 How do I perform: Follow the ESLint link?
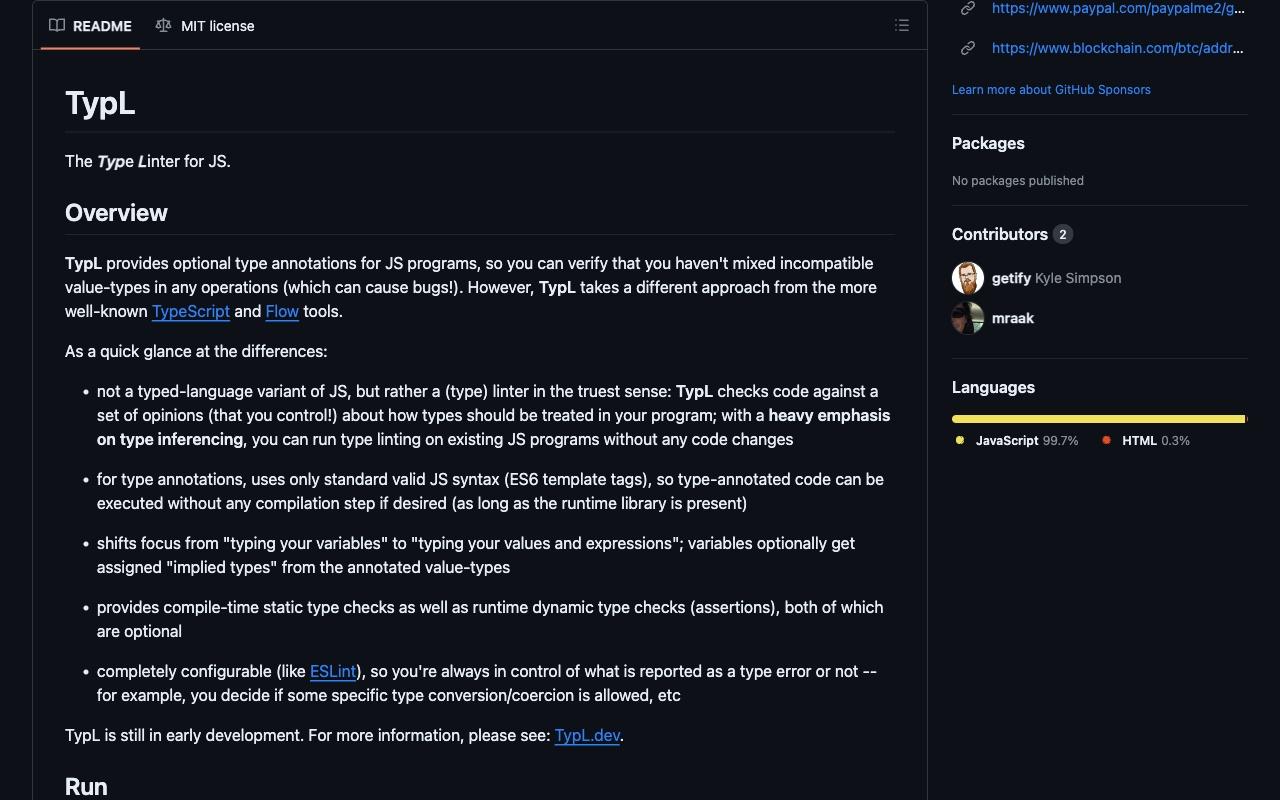coord(333,671)
